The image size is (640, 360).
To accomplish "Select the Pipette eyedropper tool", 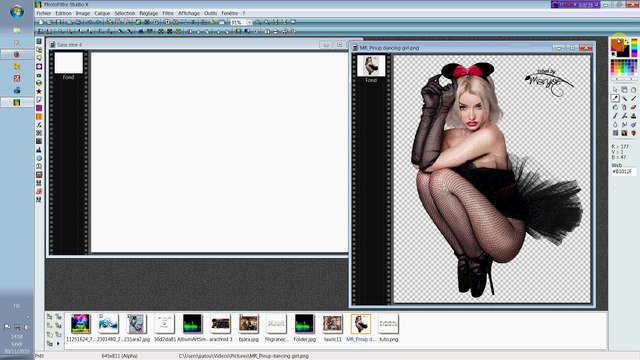I will [615, 98].
